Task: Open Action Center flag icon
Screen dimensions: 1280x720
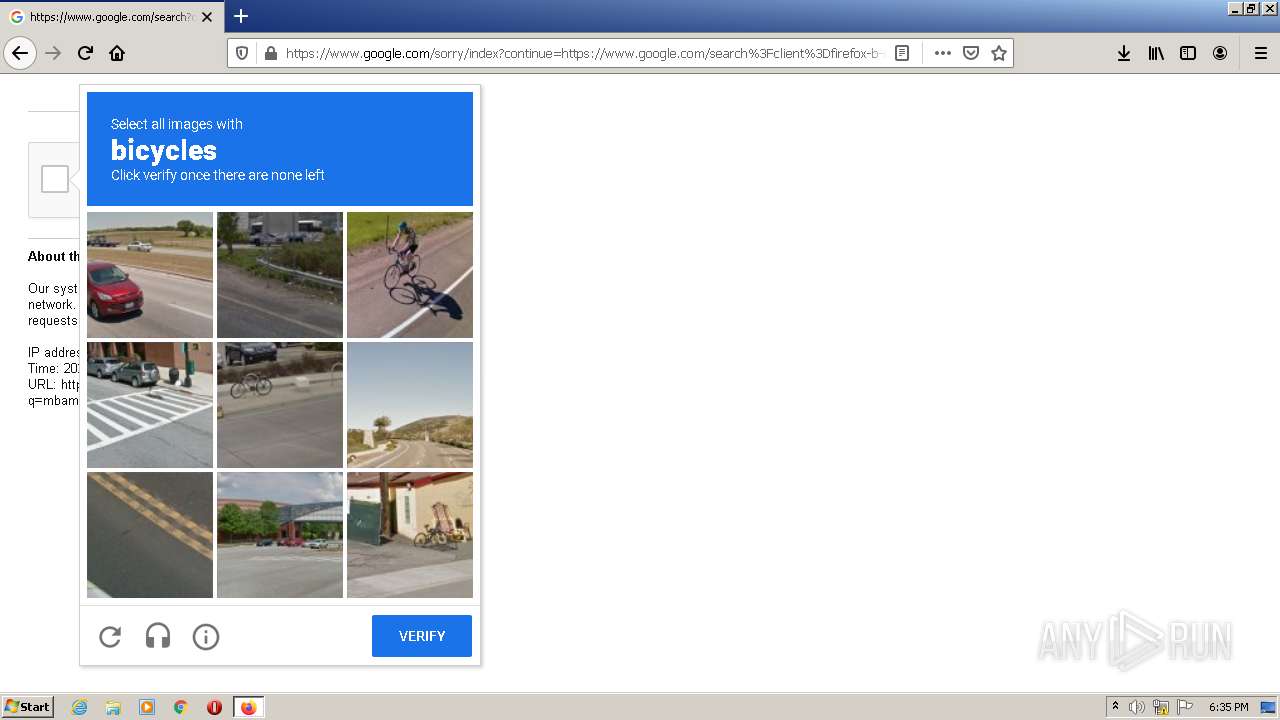Action: [x=1185, y=707]
